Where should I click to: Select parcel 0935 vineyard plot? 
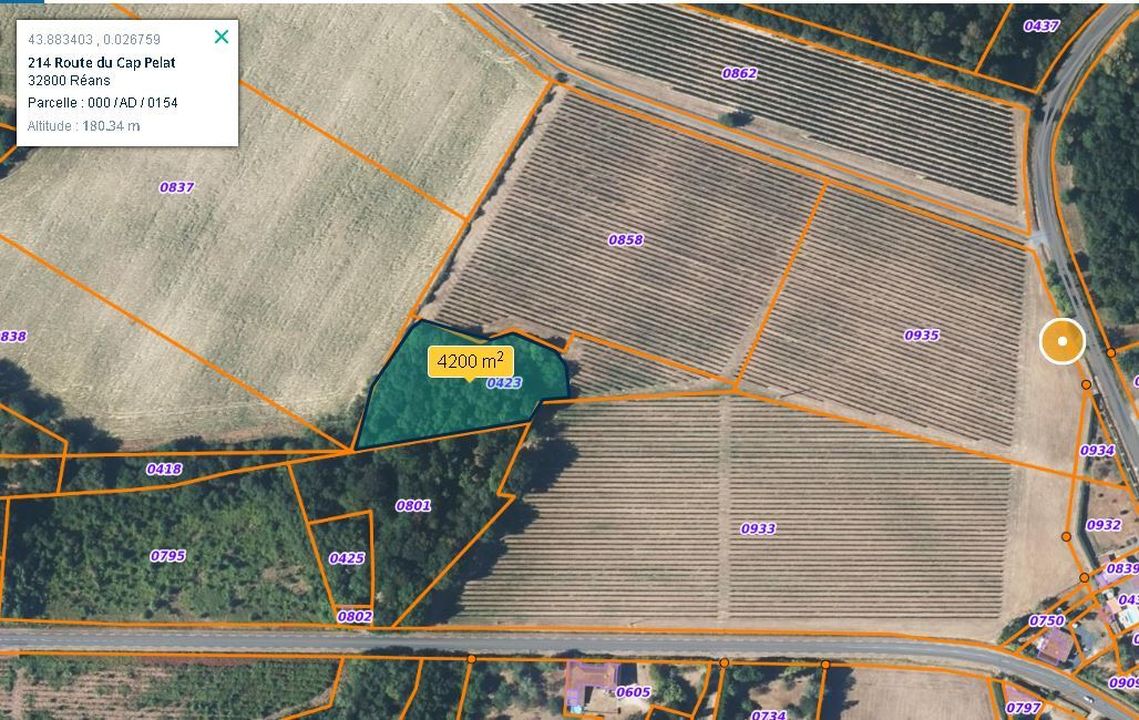tap(921, 335)
